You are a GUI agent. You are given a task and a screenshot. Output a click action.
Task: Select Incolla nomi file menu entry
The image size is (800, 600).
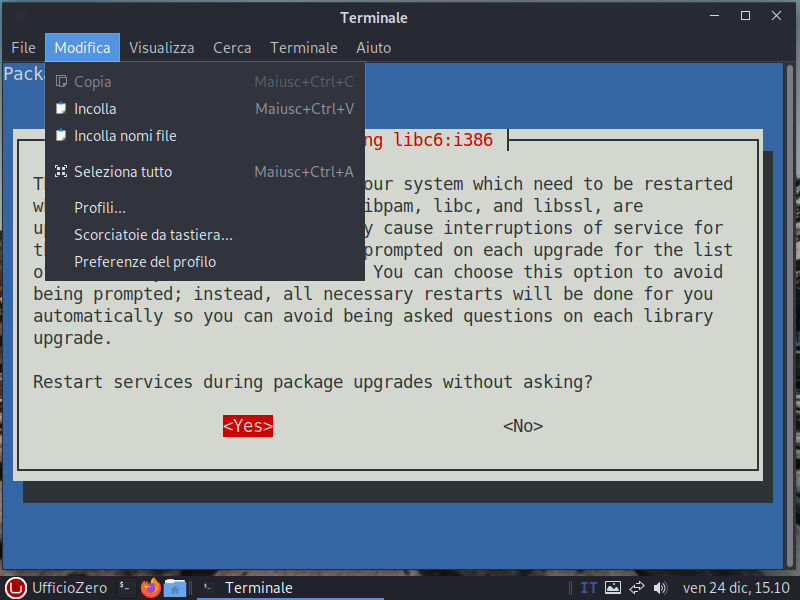pyautogui.click(x=125, y=136)
